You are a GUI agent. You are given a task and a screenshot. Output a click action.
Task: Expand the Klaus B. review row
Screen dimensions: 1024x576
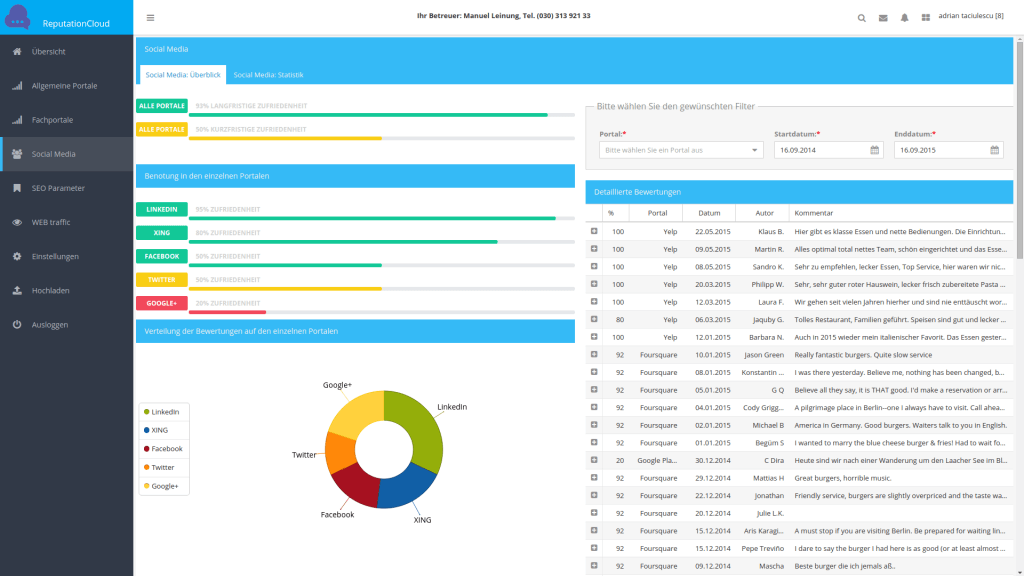(594, 231)
